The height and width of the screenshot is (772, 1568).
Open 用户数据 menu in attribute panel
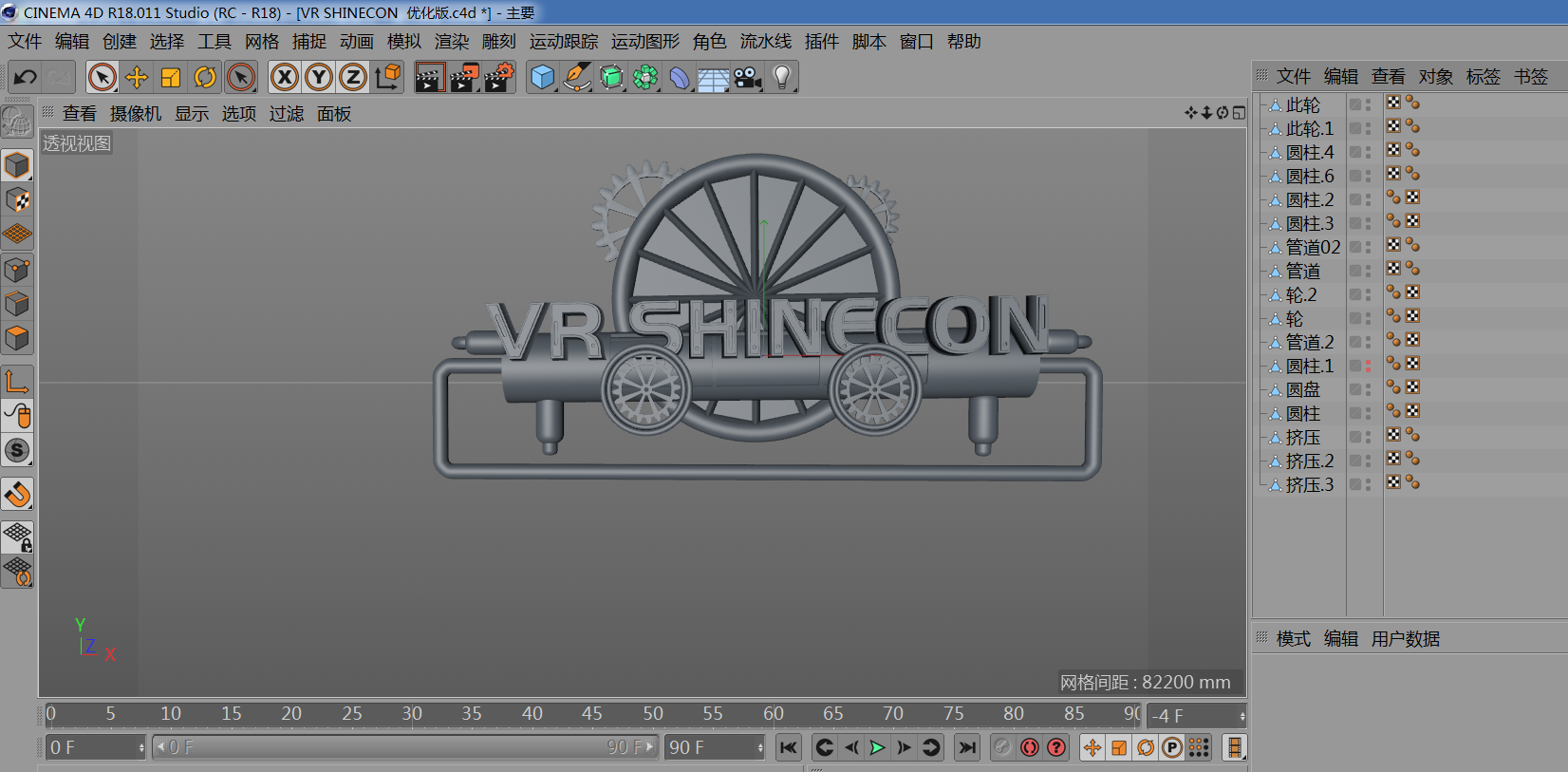[x=1406, y=639]
